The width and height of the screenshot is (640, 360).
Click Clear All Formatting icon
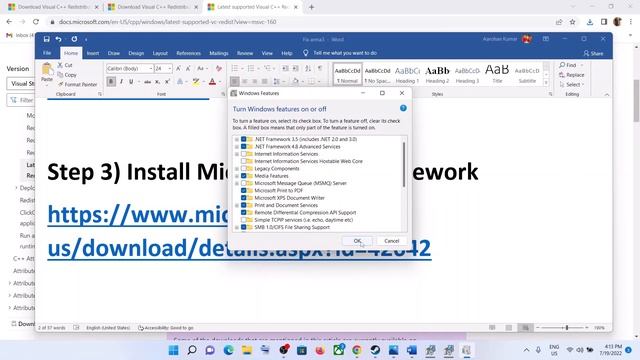219,69
